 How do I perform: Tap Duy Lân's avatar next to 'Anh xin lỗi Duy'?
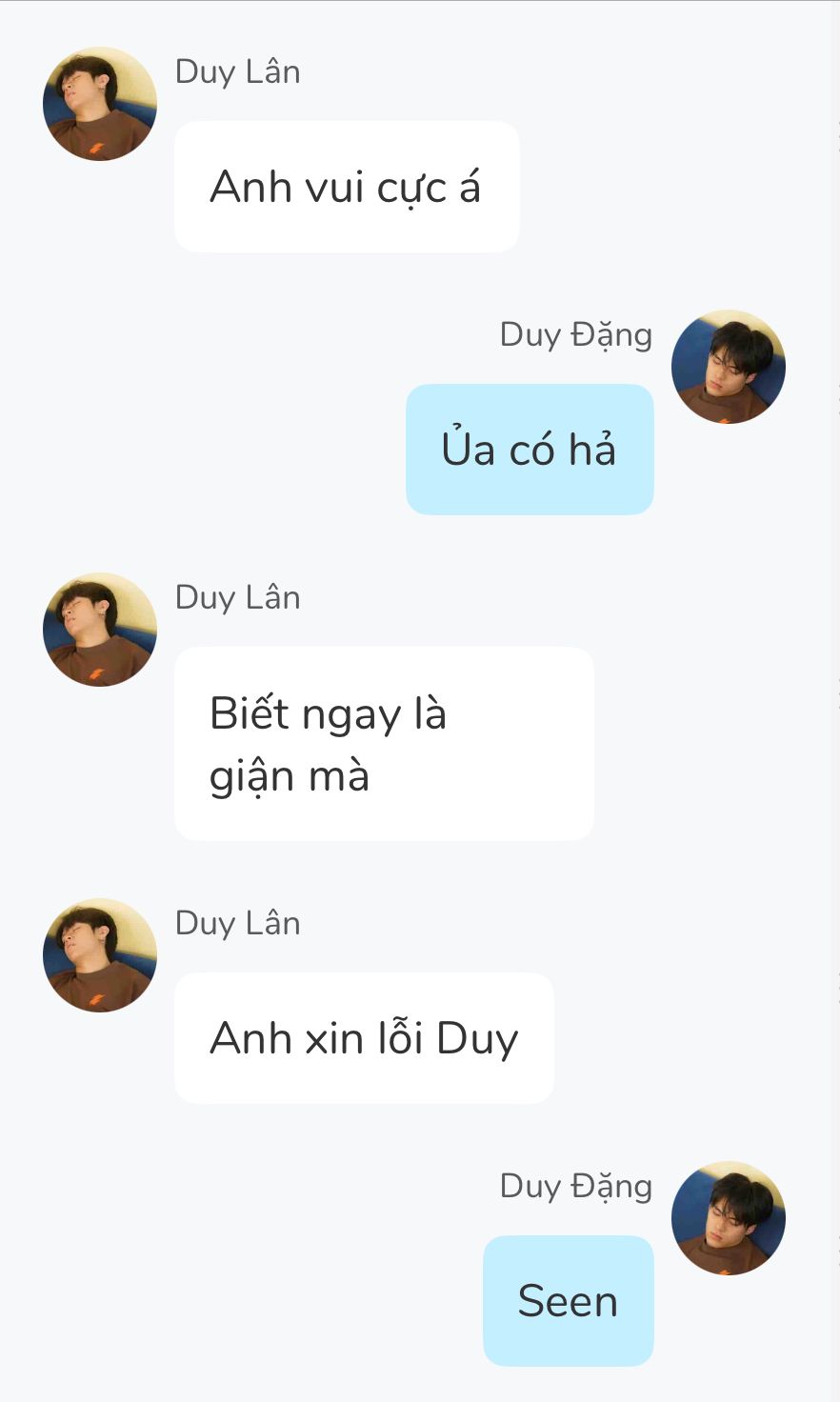[100, 955]
